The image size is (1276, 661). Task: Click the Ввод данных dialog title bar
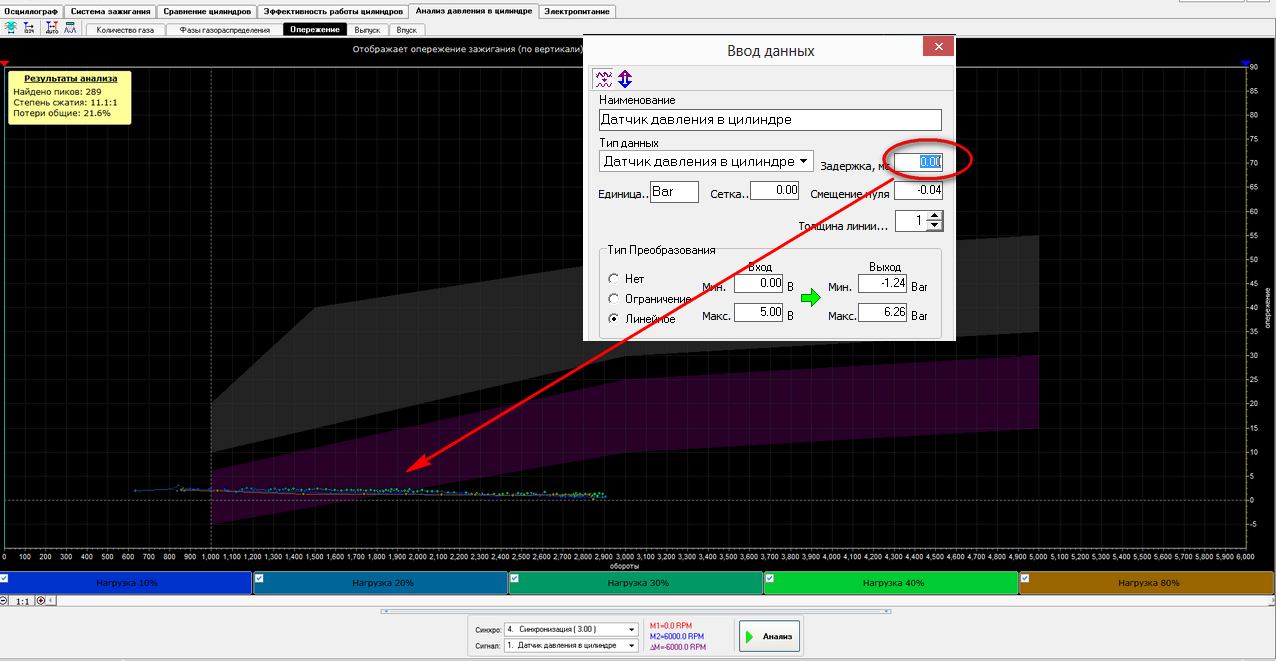[769, 50]
